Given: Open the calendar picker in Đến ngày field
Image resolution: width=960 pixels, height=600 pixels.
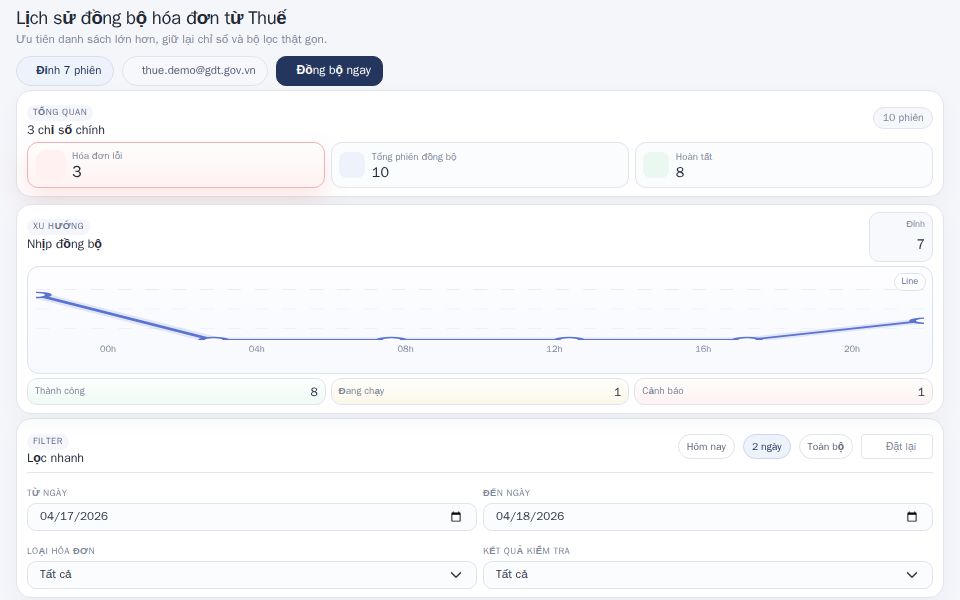Looking at the screenshot, I should (x=911, y=517).
